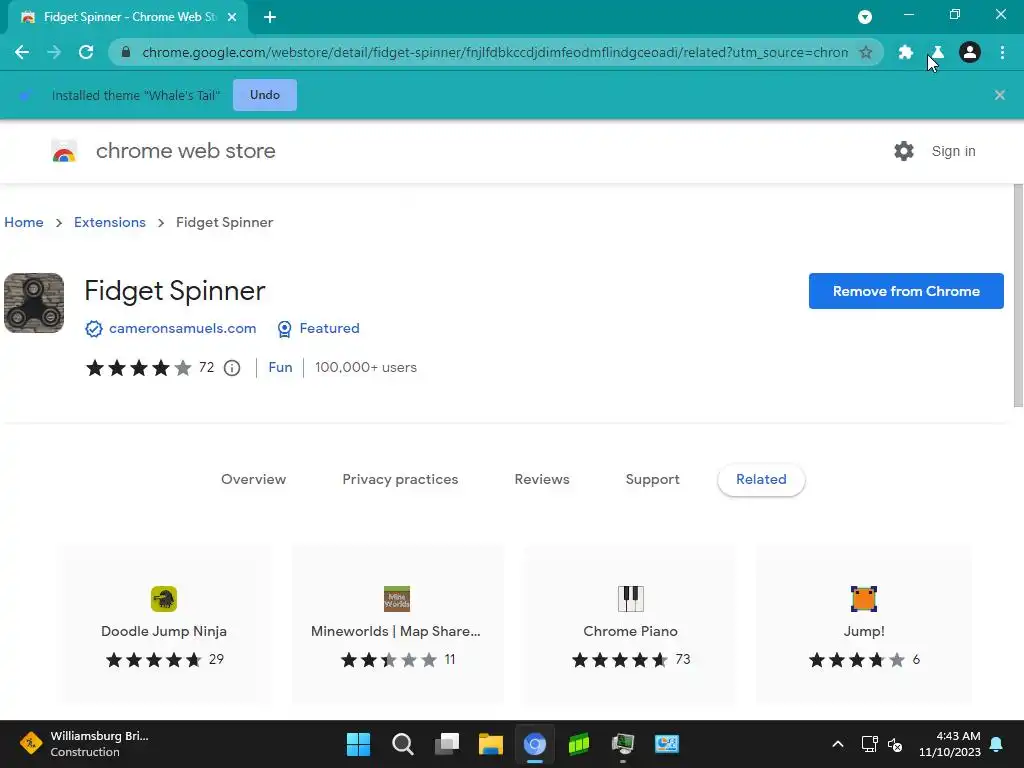1024x768 pixels.
Task: Open the Chrome profile avatar
Action: click(x=969, y=52)
